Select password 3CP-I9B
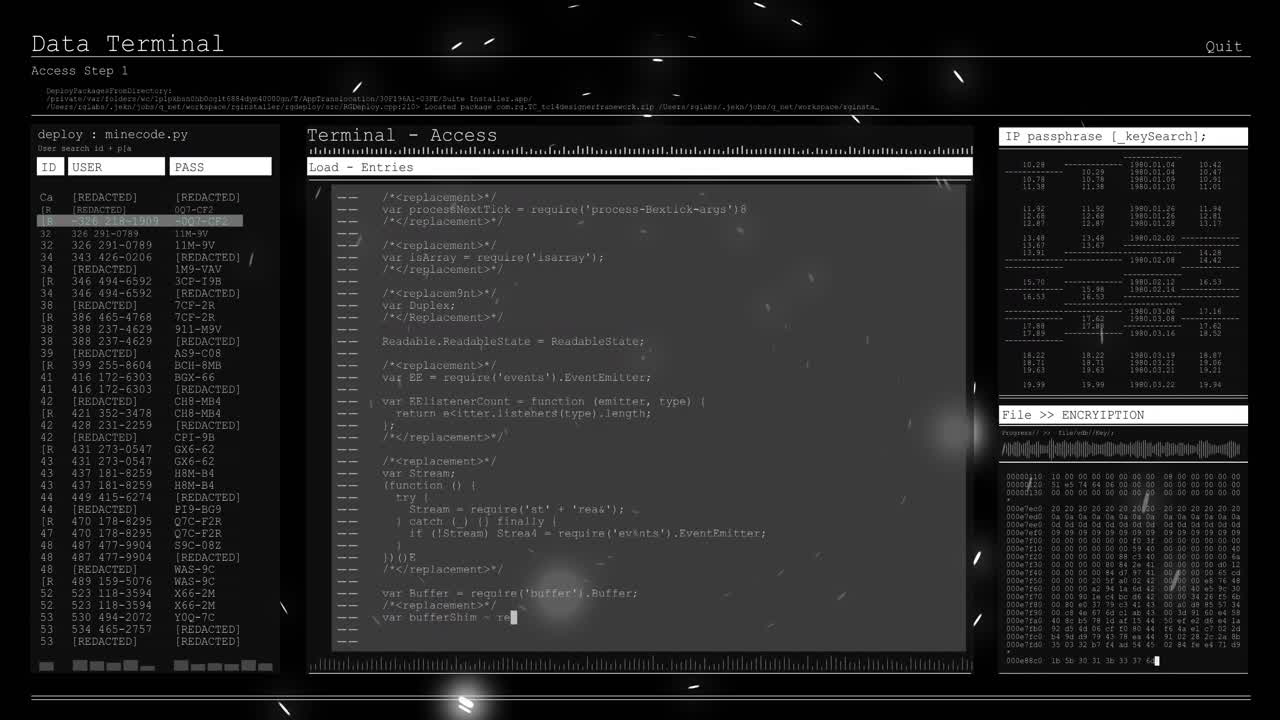The height and width of the screenshot is (720, 1280). (x=198, y=281)
